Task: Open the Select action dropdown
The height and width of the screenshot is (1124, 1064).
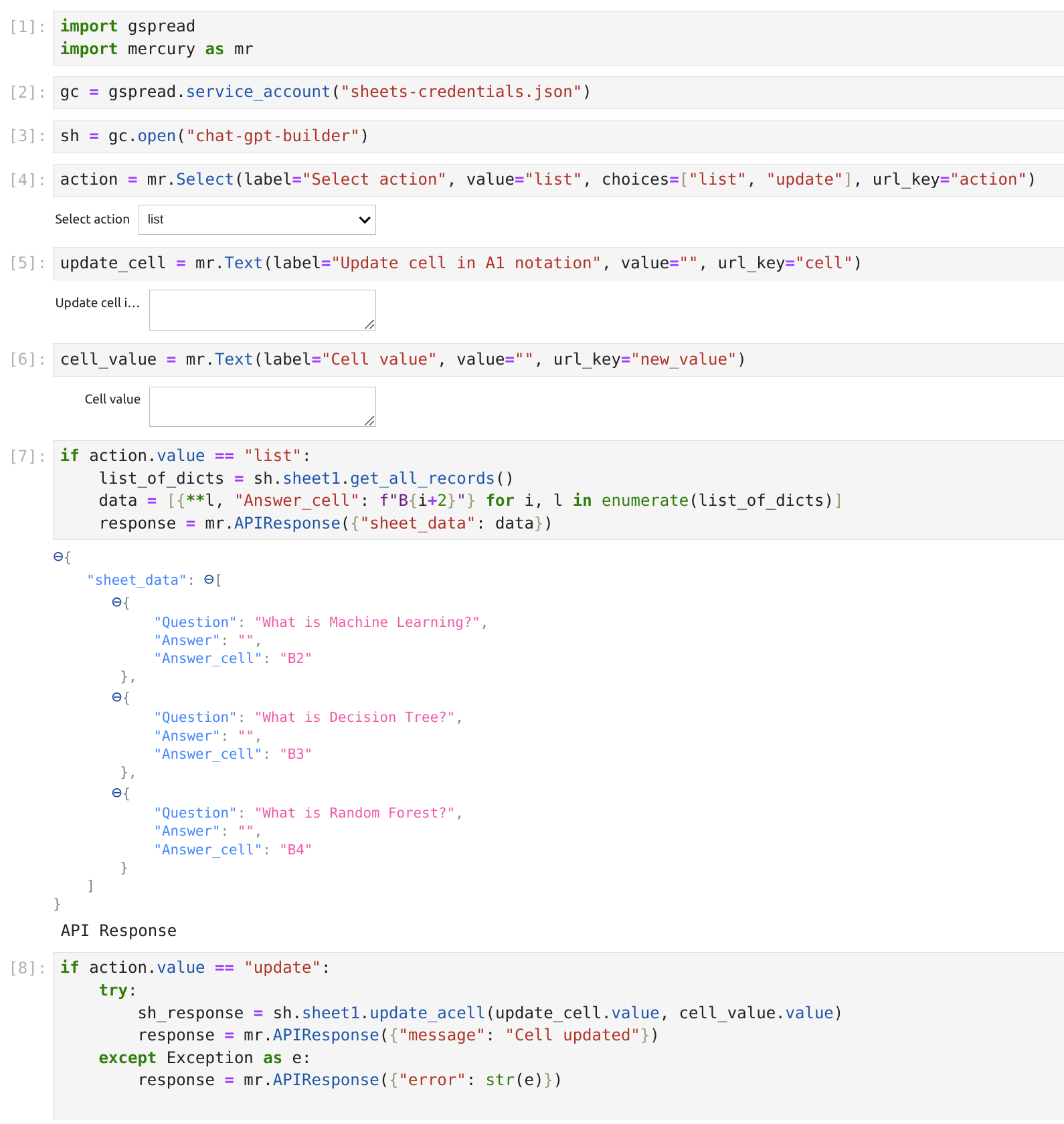Action: [x=257, y=219]
